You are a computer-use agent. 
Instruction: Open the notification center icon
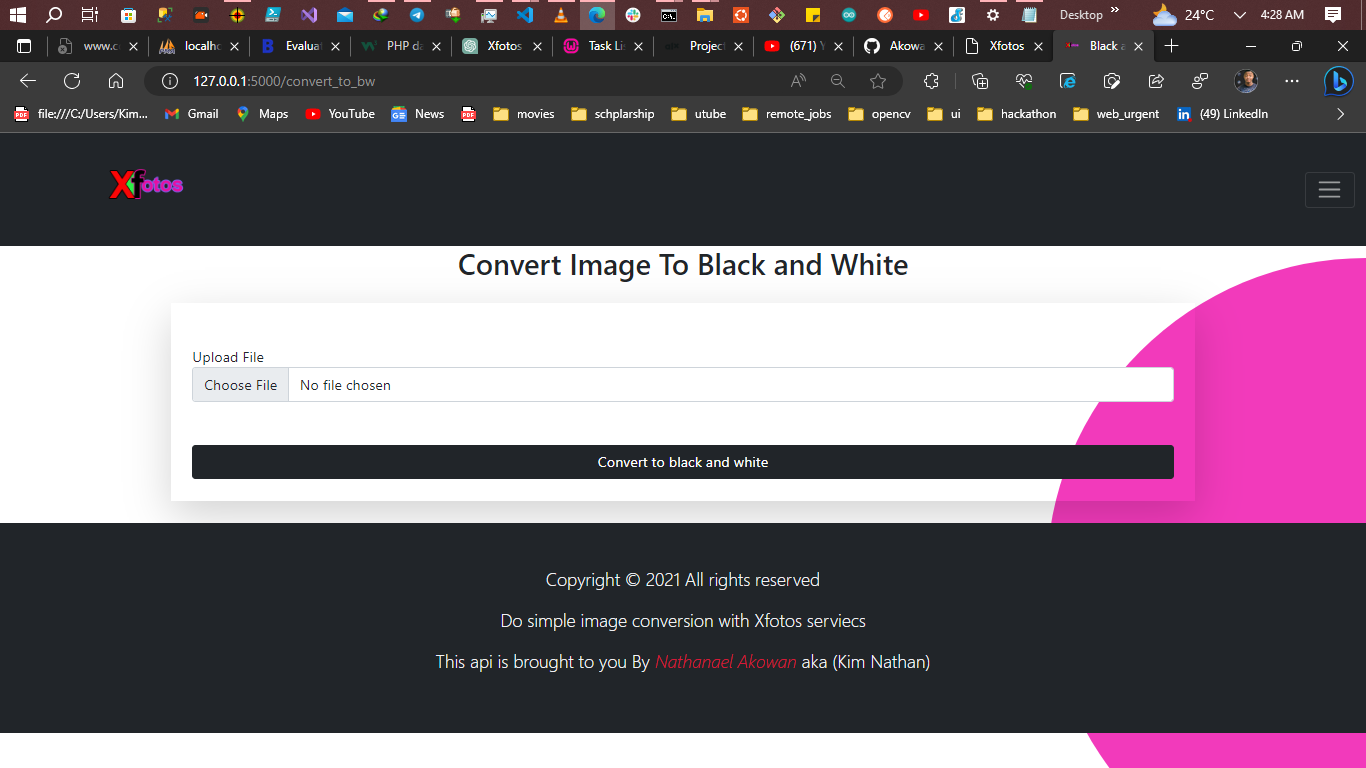pos(1332,15)
